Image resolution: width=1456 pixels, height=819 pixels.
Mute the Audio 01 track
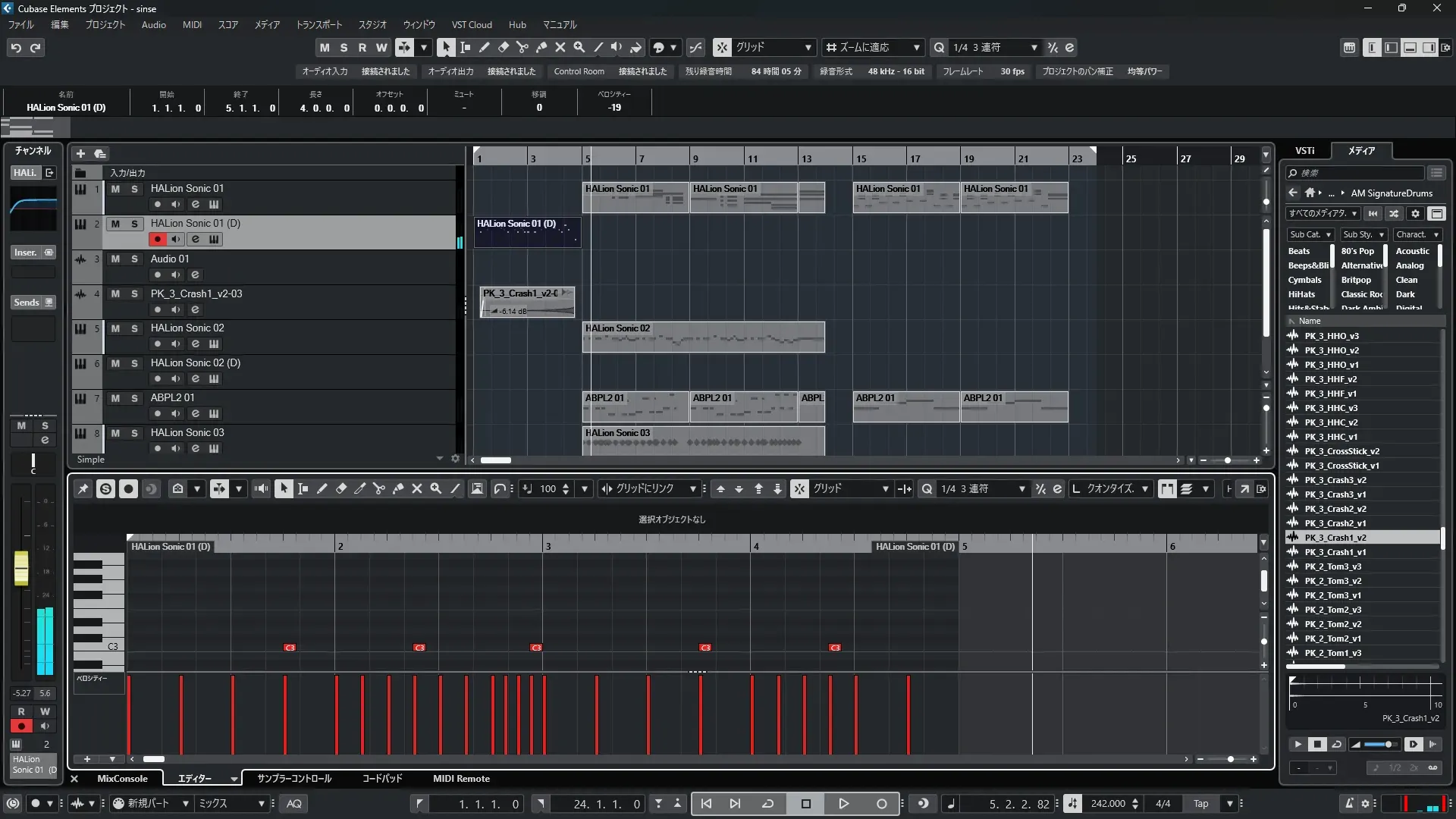point(115,259)
